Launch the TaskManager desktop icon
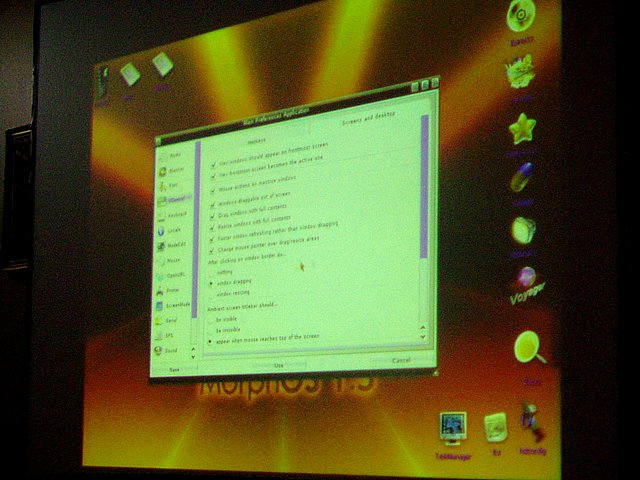The width and height of the screenshot is (640, 480). pos(453,427)
